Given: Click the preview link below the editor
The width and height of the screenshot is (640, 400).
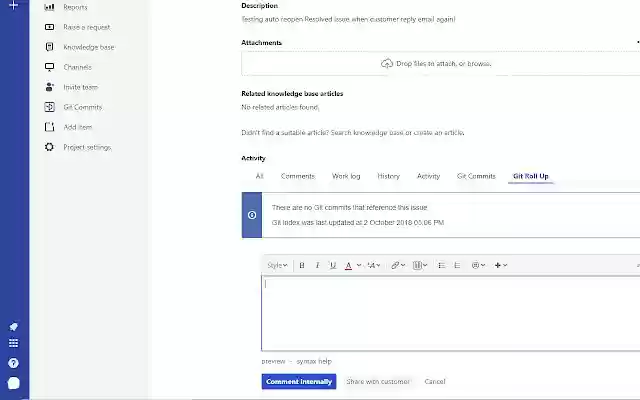Looking at the screenshot, I should pyautogui.click(x=273, y=361).
